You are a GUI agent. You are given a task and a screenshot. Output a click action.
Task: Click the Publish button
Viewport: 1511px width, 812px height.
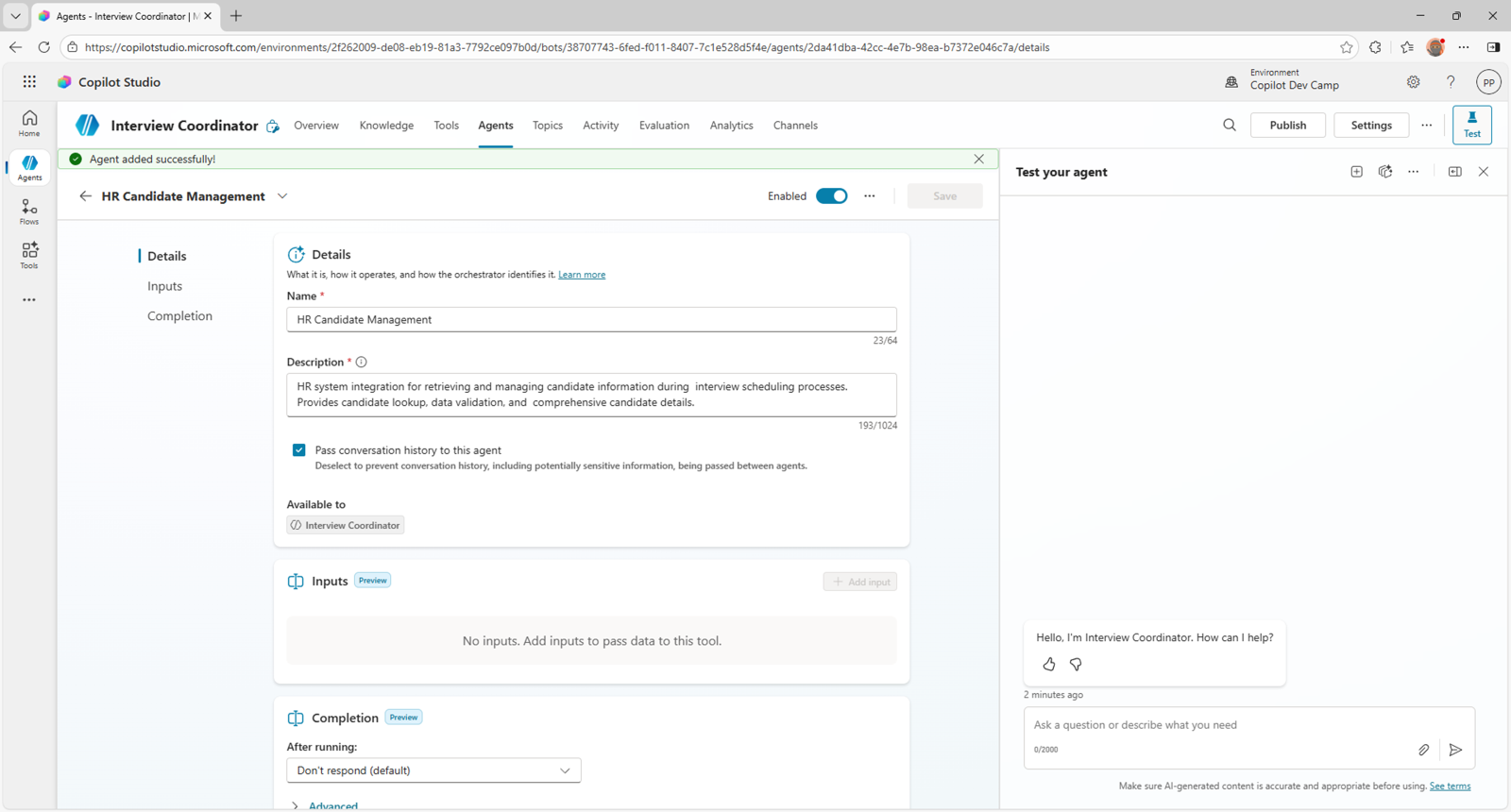pyautogui.click(x=1288, y=125)
